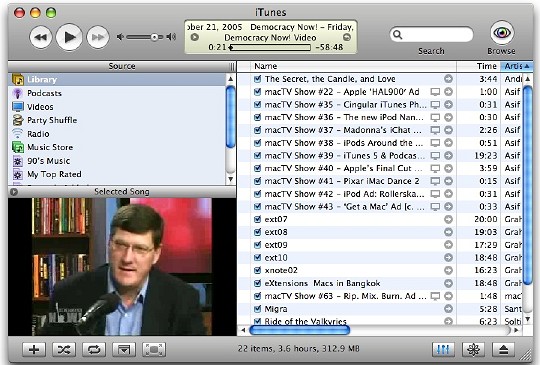The height and width of the screenshot is (365, 540).
Task: Click the video artwork preview thumbnail
Action: [x=122, y=267]
